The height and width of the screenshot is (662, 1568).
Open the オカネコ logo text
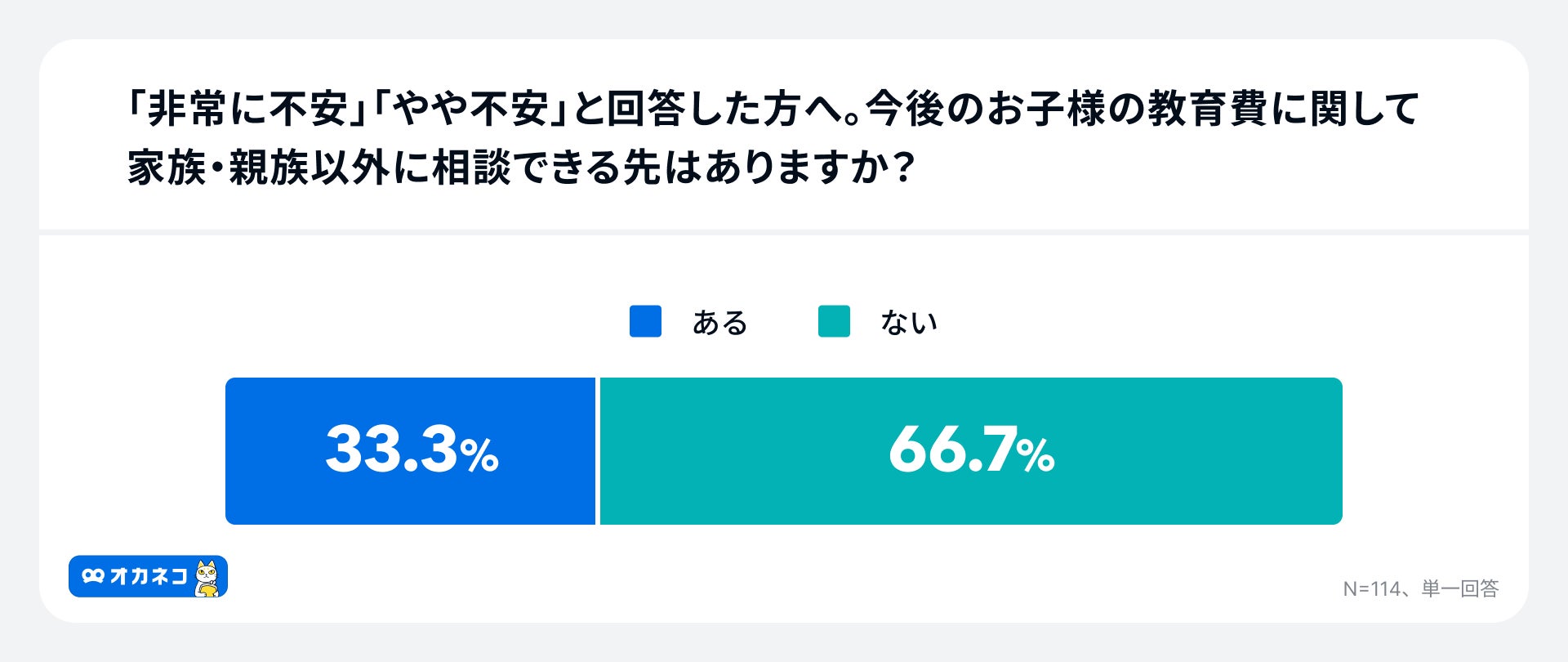(x=149, y=576)
